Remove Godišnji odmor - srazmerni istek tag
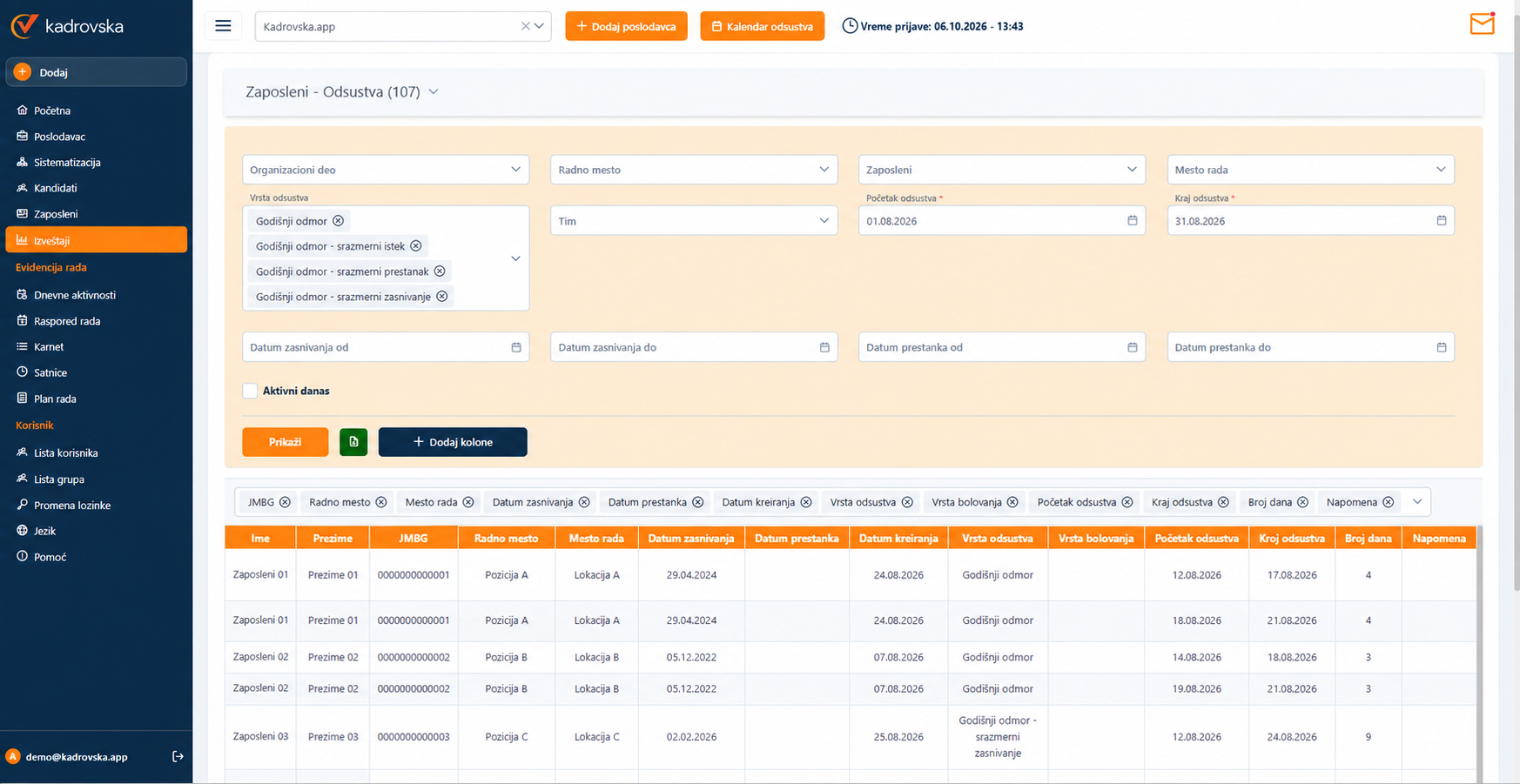Viewport: 1520px width, 784px height. click(x=416, y=246)
